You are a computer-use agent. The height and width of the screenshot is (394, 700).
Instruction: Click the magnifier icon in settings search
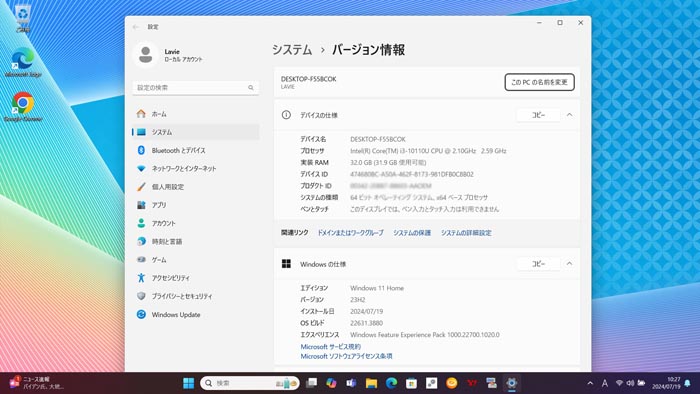251,88
